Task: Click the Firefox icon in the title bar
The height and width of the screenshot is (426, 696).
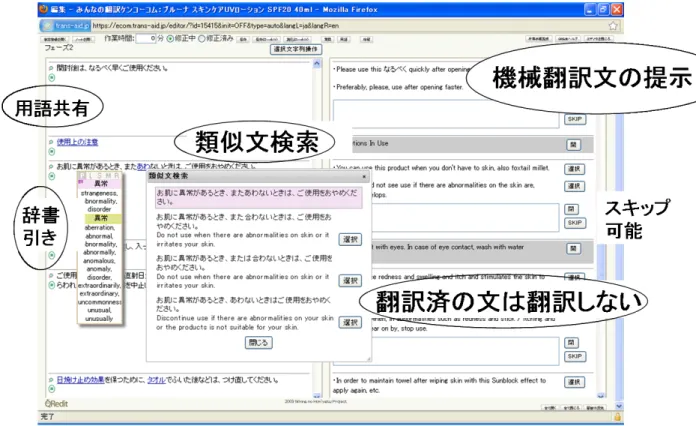Action: pyautogui.click(x=44, y=9)
